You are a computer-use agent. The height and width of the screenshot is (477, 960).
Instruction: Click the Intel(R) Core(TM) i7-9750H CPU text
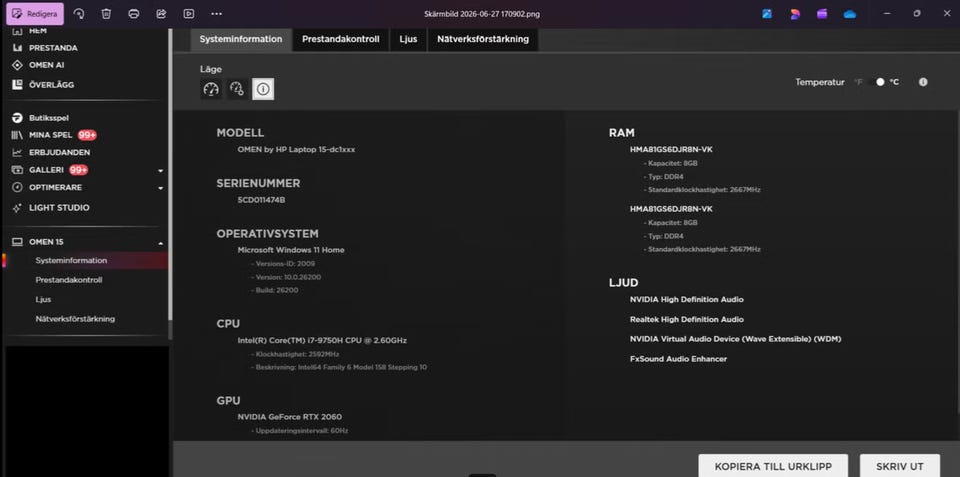[322, 340]
